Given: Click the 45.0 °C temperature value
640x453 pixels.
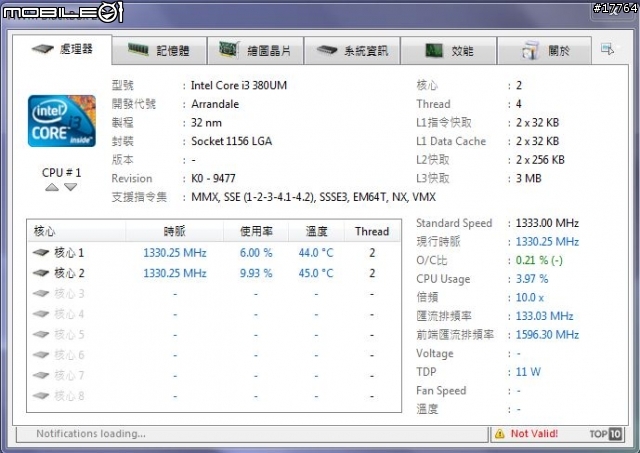Looking at the screenshot, I should (316, 273).
